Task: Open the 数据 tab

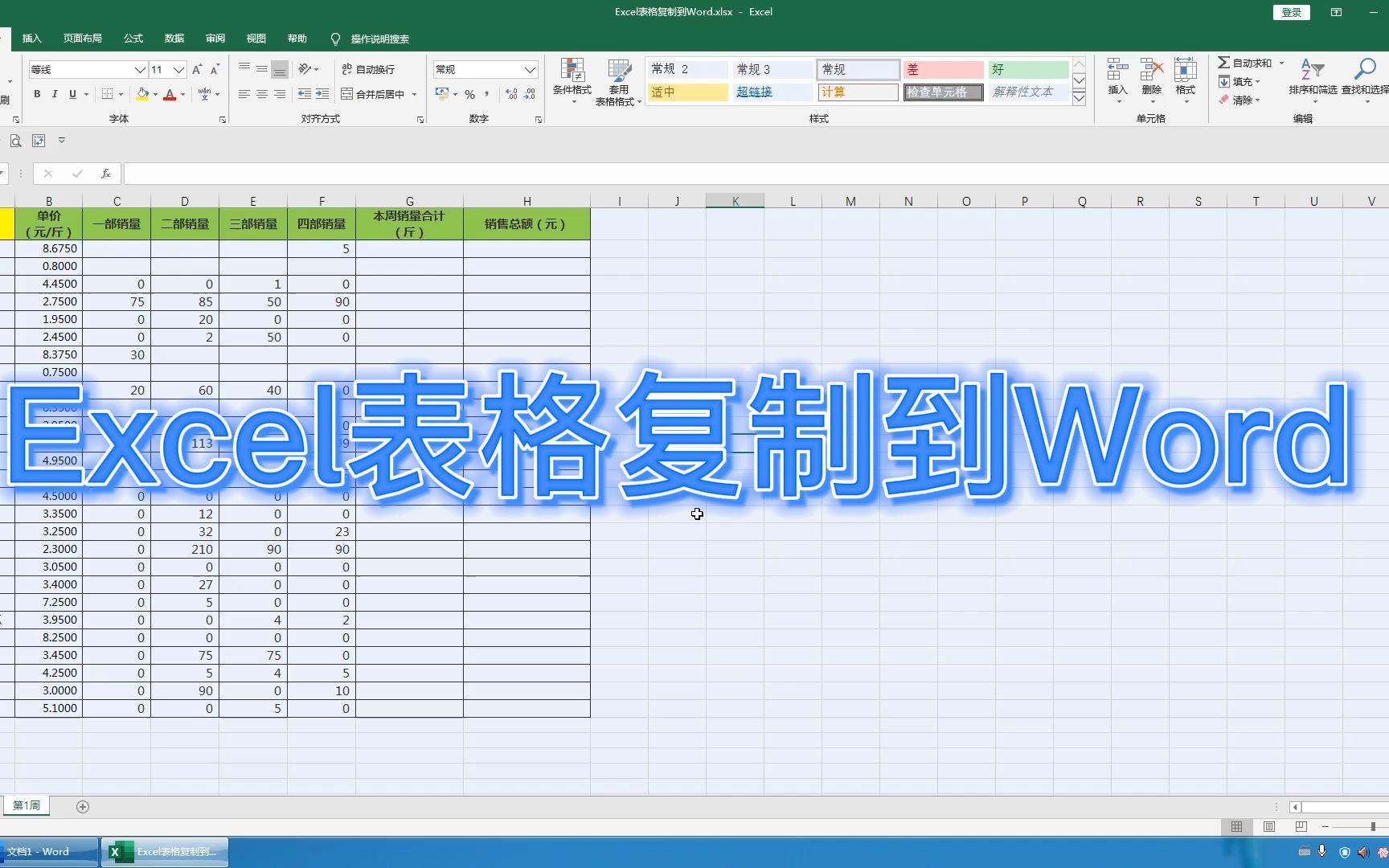Action: [174, 39]
